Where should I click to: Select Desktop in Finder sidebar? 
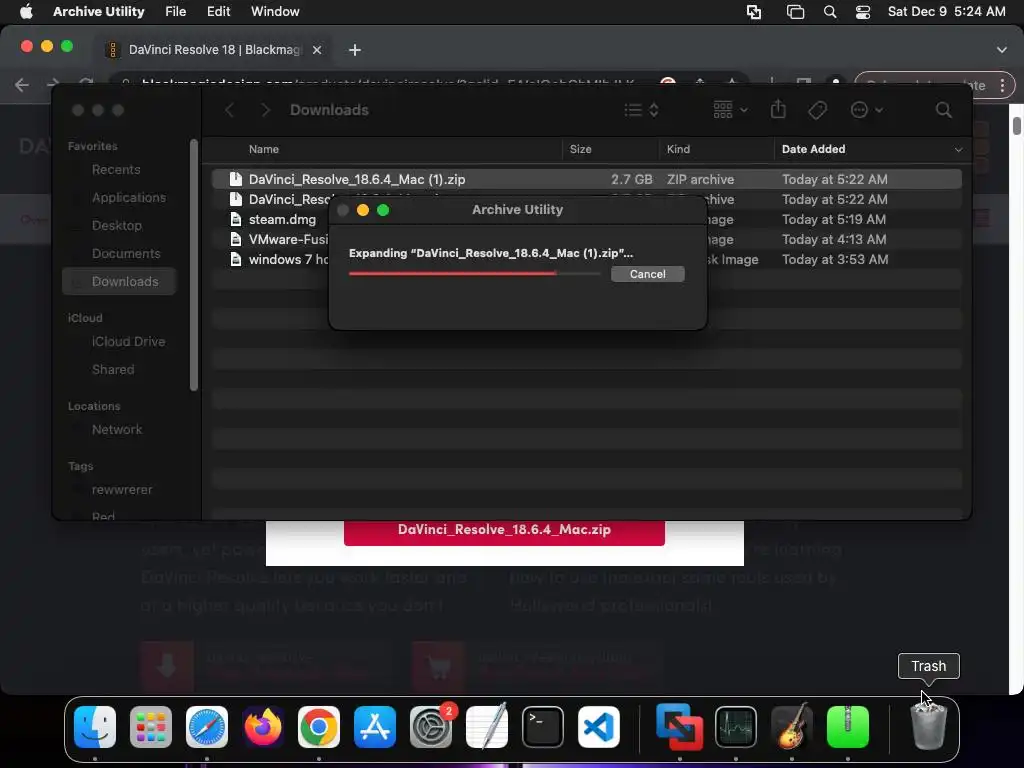point(116,226)
